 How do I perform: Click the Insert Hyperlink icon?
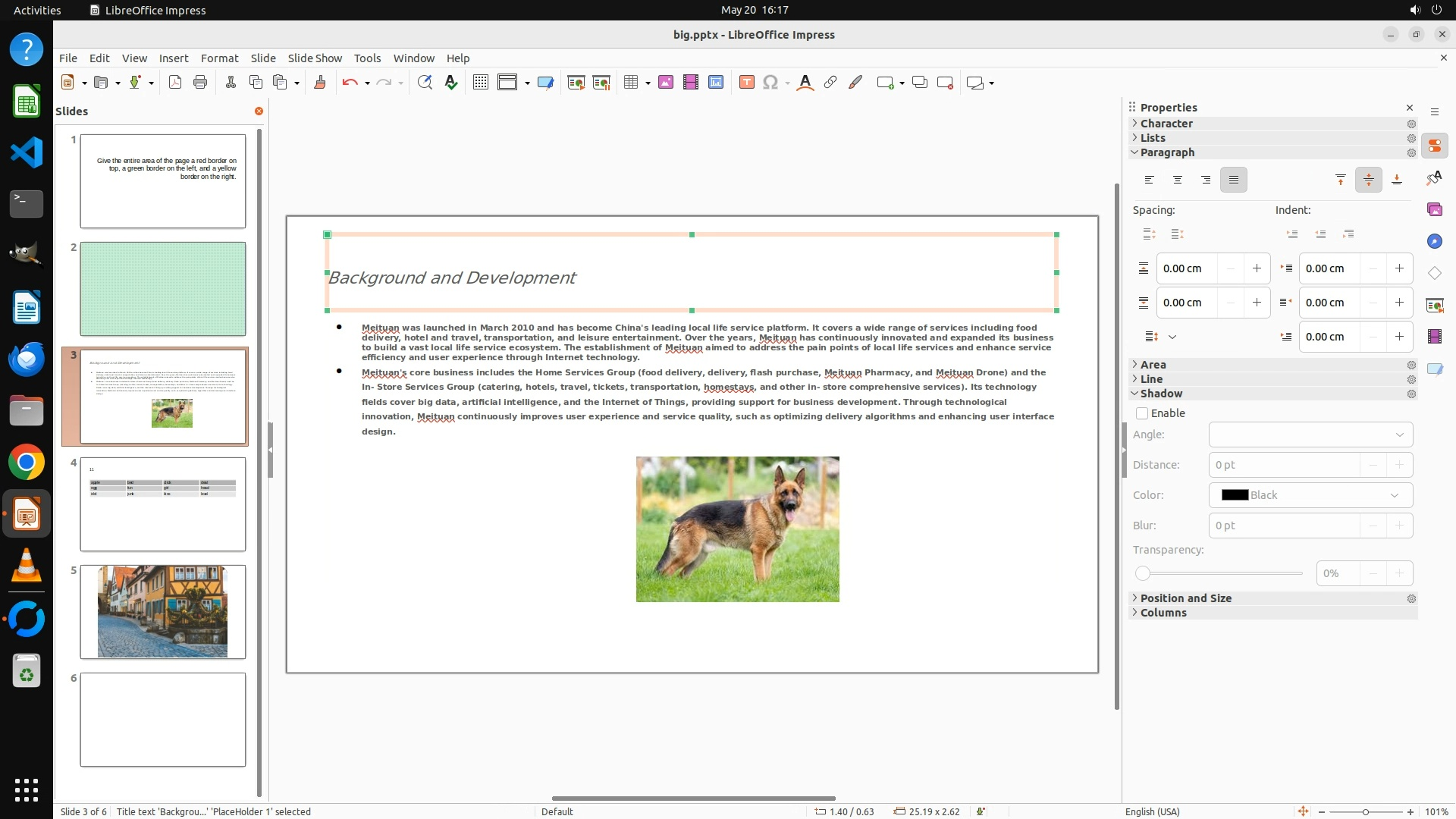click(x=830, y=83)
